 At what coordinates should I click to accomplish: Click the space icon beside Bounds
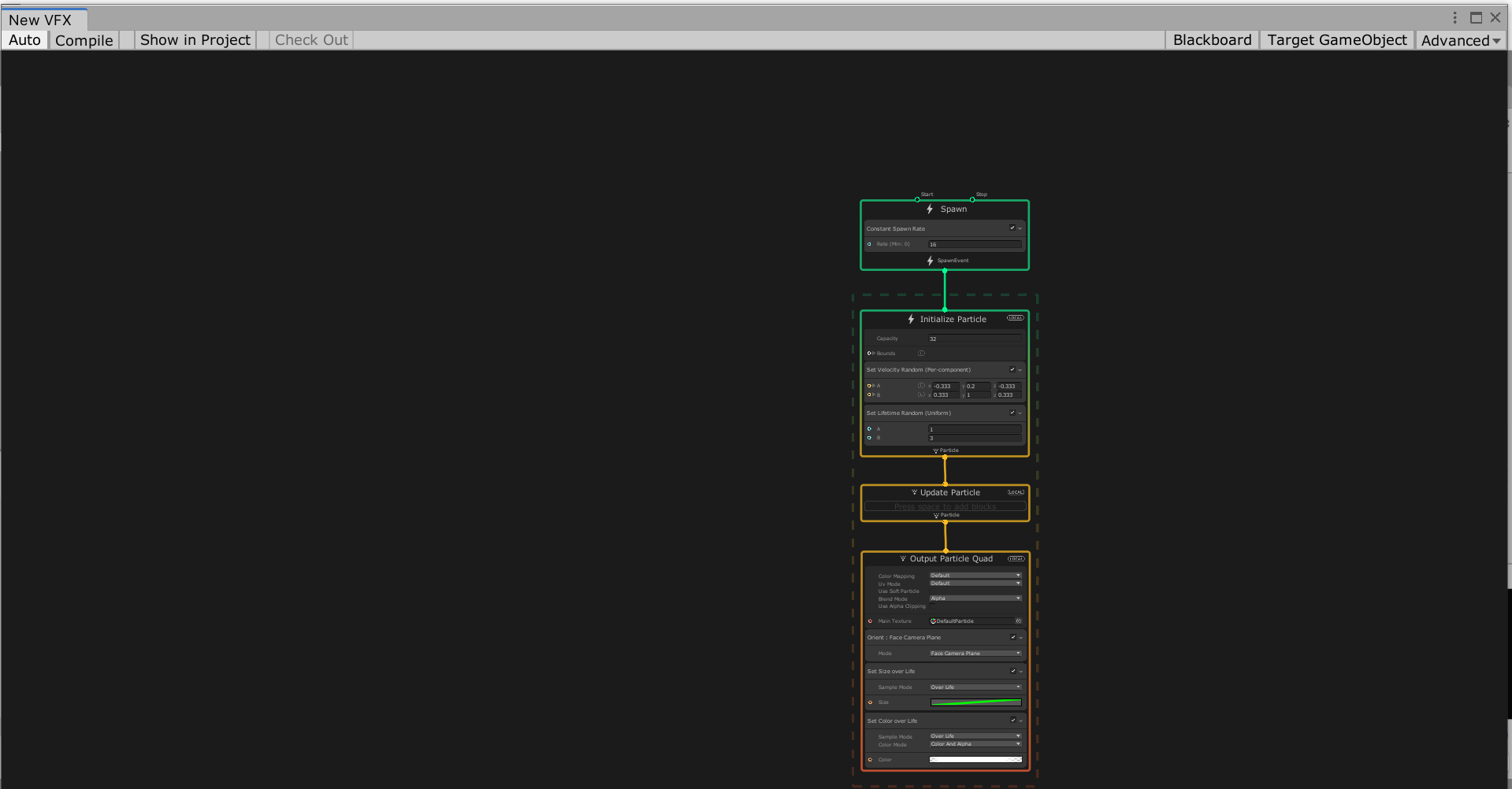point(921,354)
